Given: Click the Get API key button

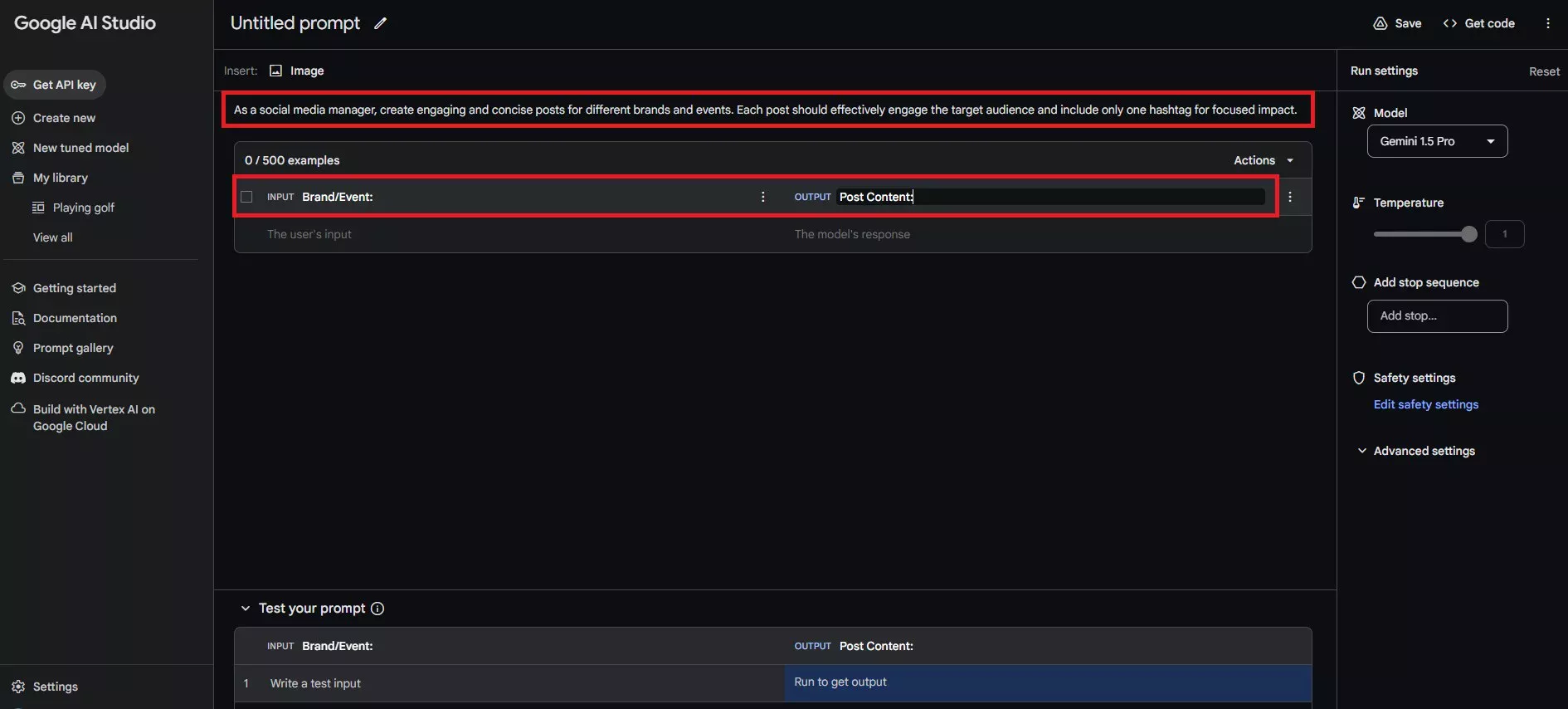Looking at the screenshot, I should [x=55, y=85].
